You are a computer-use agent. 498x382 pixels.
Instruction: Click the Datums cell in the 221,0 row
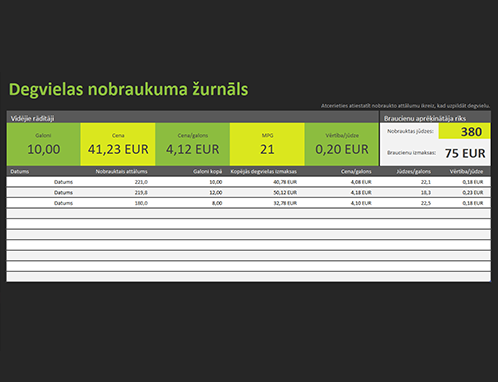pos(63,182)
